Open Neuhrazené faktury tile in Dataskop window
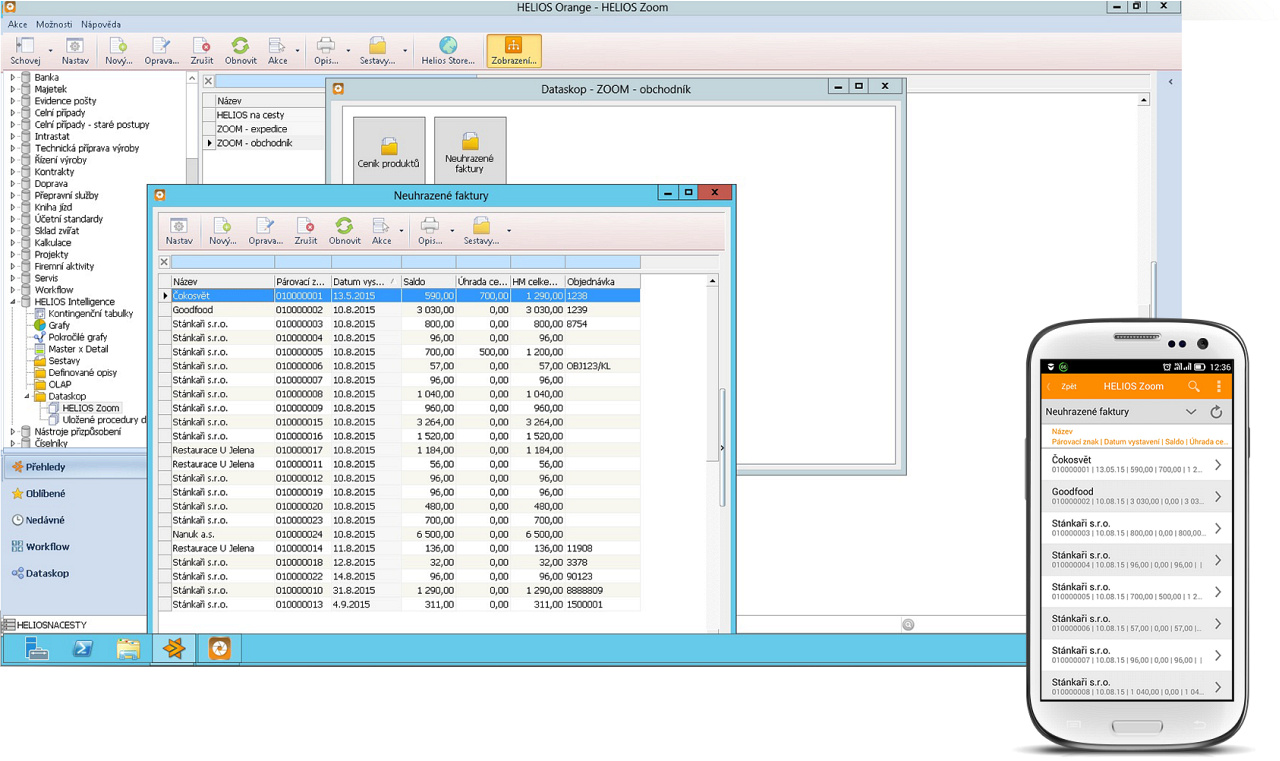Viewport: 1280px width, 761px height. point(470,150)
